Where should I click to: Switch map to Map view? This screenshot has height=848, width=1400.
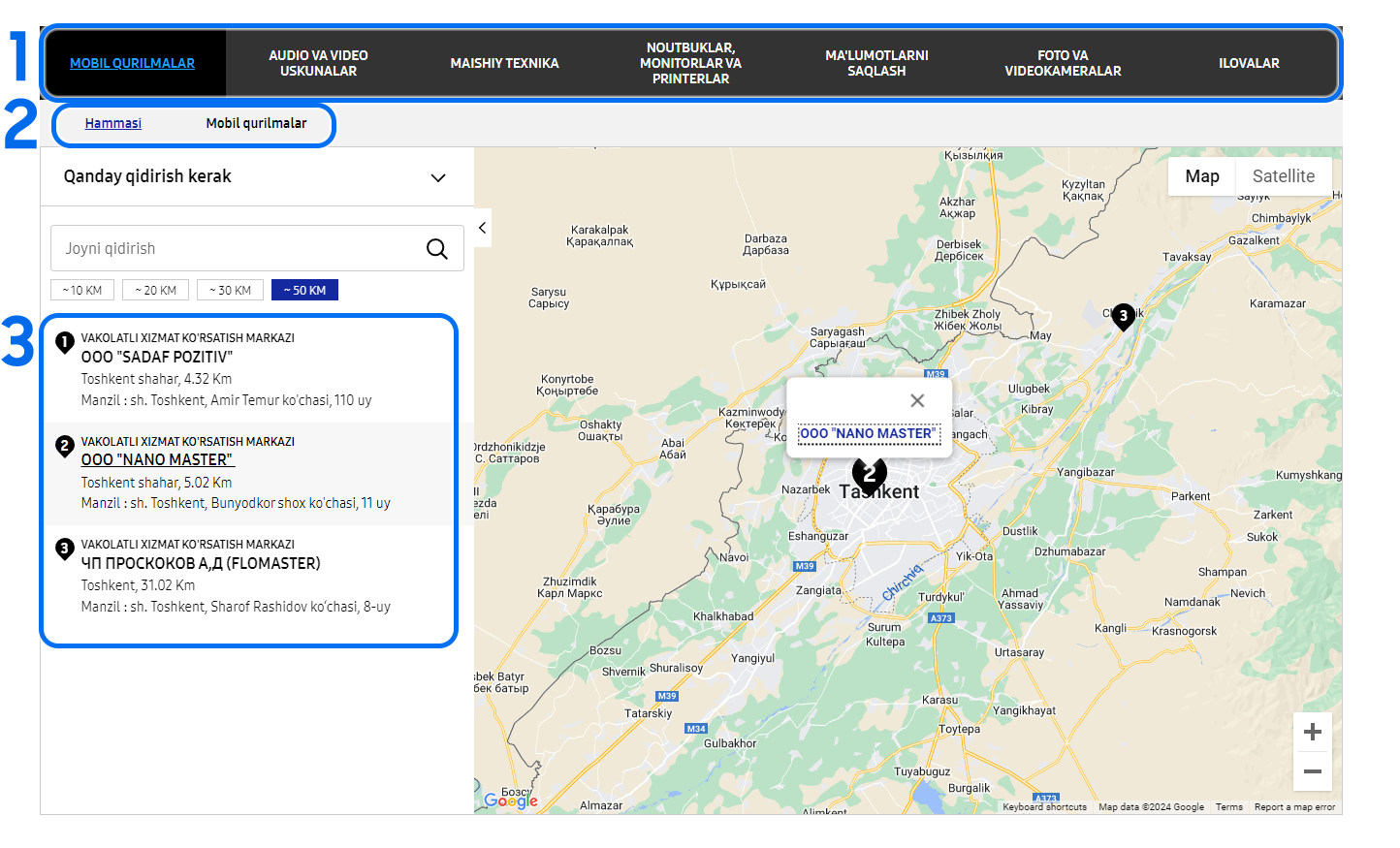1202,176
